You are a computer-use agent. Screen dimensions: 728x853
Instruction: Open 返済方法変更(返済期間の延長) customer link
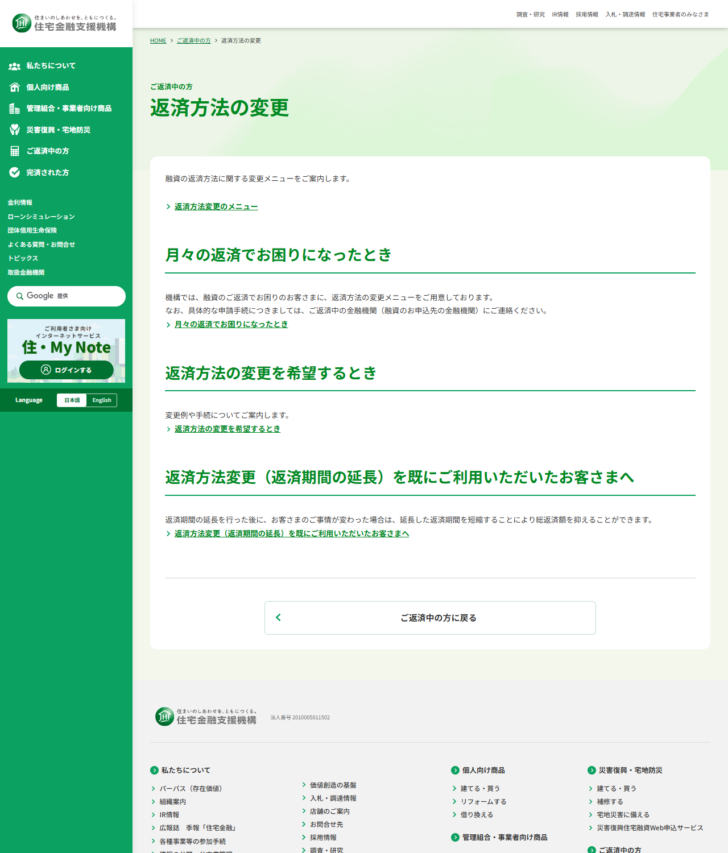click(292, 534)
